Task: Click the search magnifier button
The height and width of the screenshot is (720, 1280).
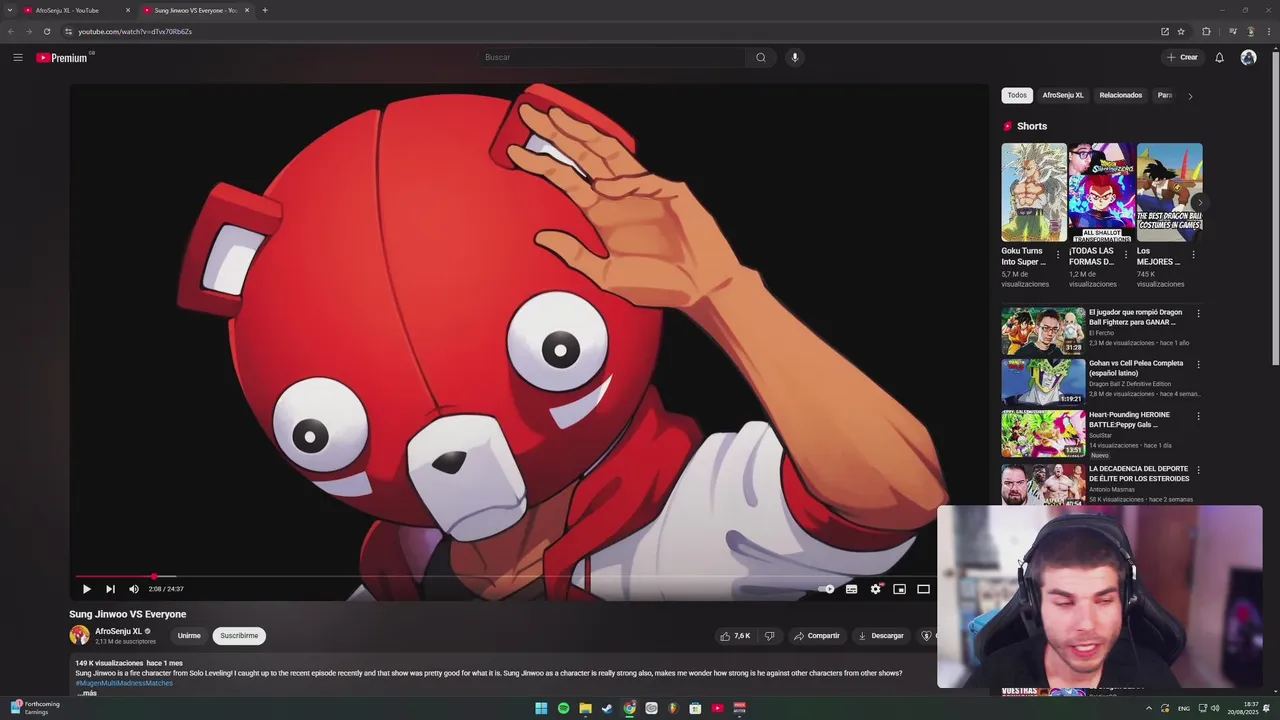Action: 761,57
